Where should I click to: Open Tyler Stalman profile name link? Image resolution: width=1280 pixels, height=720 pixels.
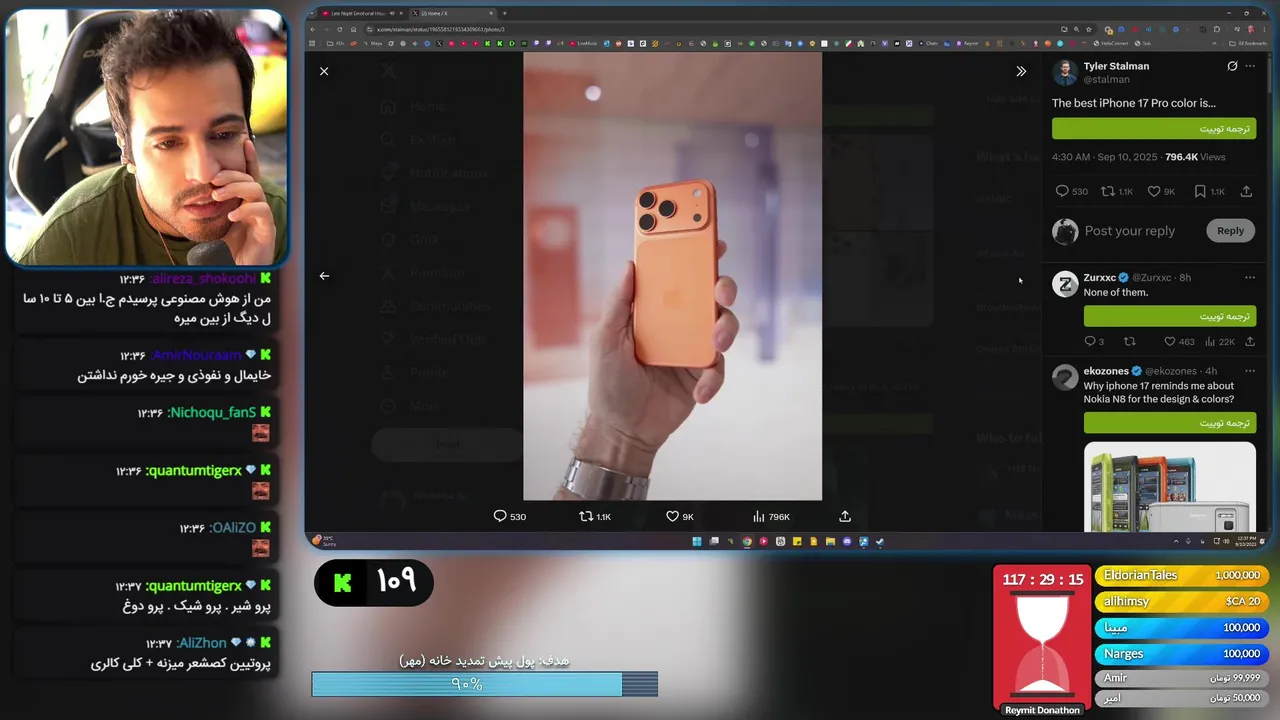1116,66
